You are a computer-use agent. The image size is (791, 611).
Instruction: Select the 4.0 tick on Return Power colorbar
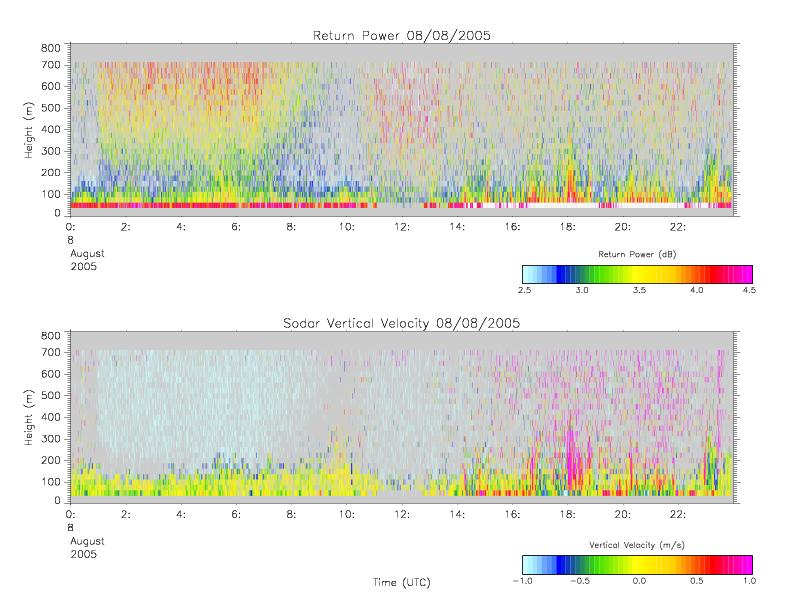pos(697,290)
